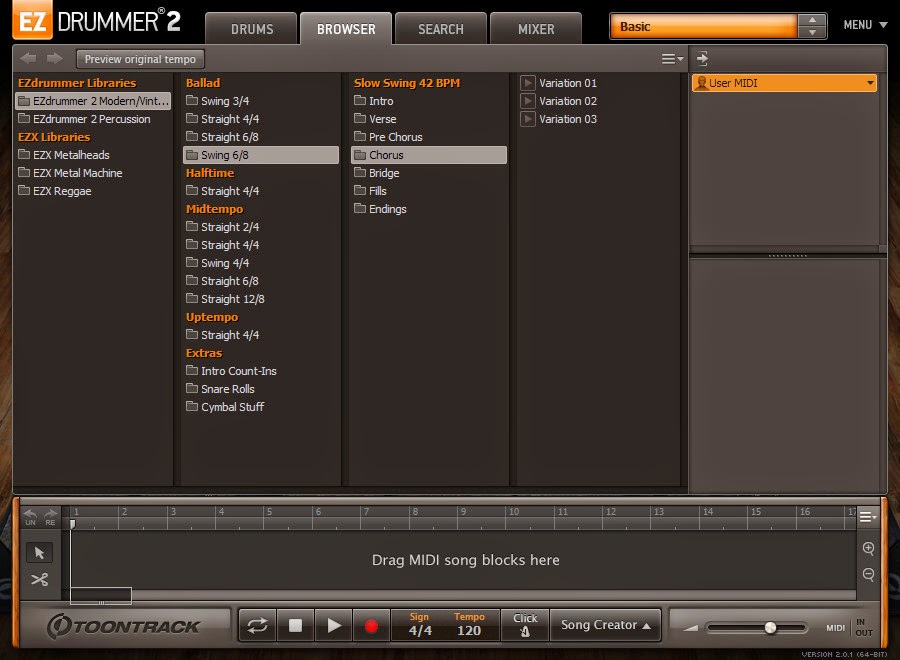Click the Preview original tempo button
This screenshot has width=900, height=660.
(138, 58)
